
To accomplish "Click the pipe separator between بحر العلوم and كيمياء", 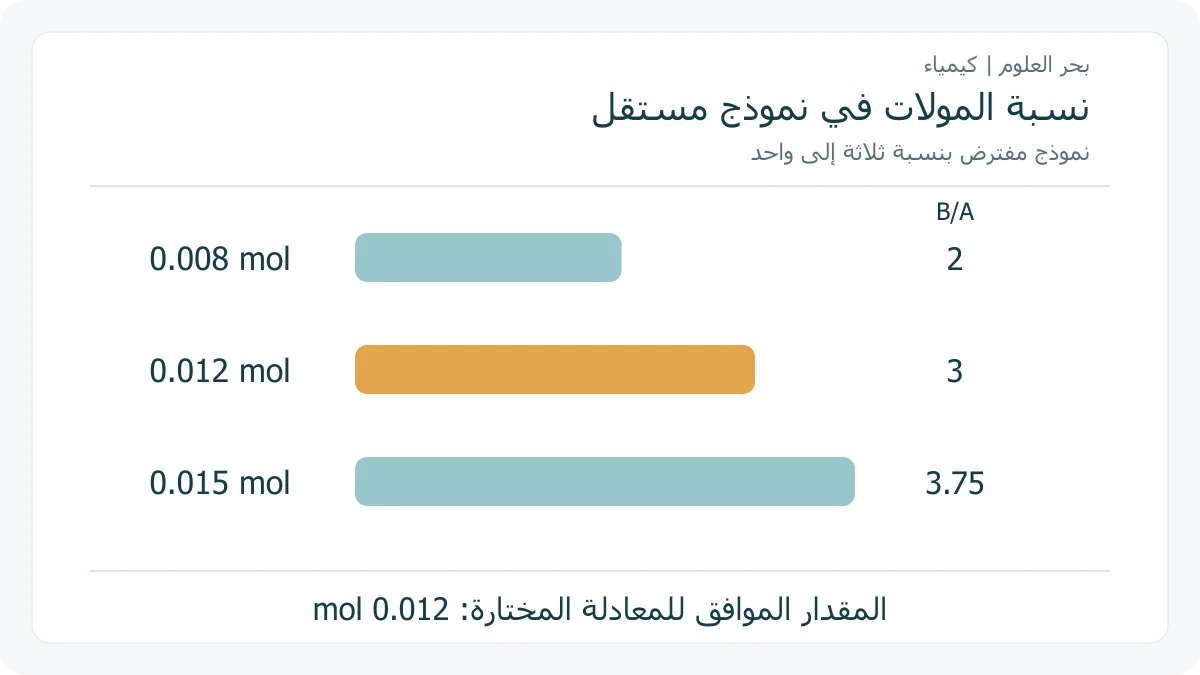I will click(x=989, y=67).
